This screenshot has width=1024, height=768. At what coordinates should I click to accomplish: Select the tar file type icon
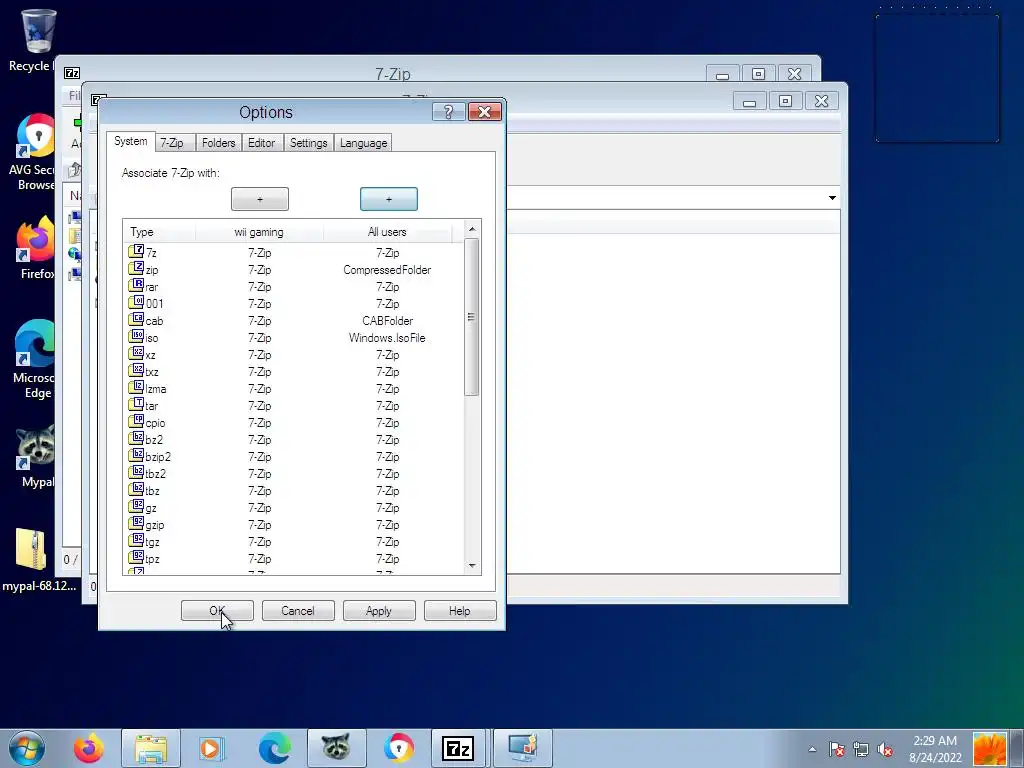coord(136,404)
